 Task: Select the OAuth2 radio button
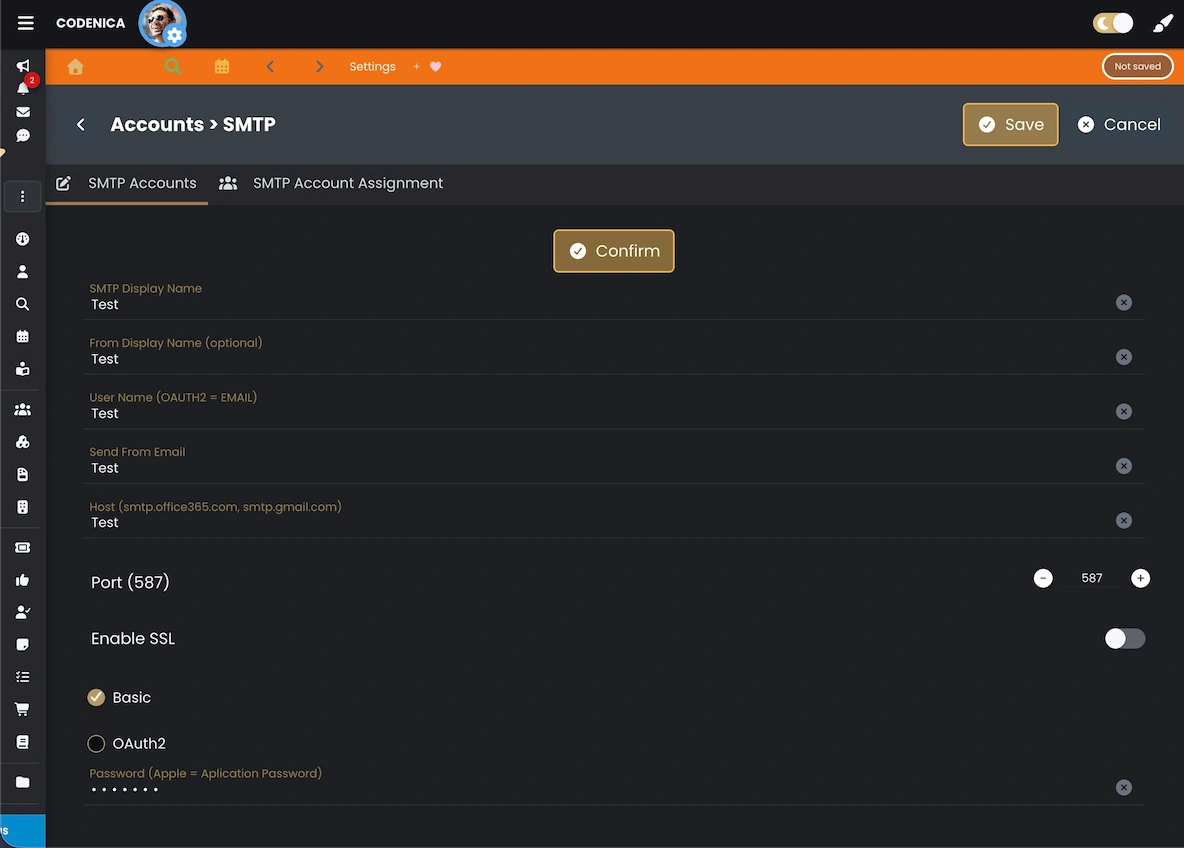coord(96,743)
